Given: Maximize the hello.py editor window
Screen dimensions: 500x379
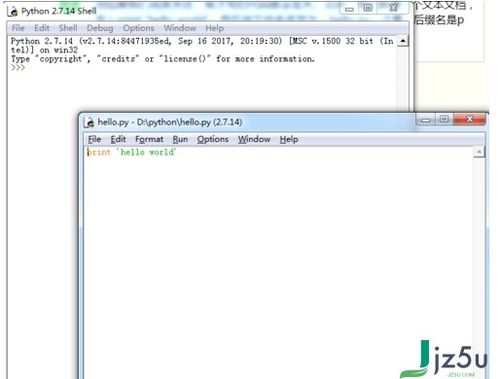Looking at the screenshot, I should pyautogui.click(x=444, y=119).
